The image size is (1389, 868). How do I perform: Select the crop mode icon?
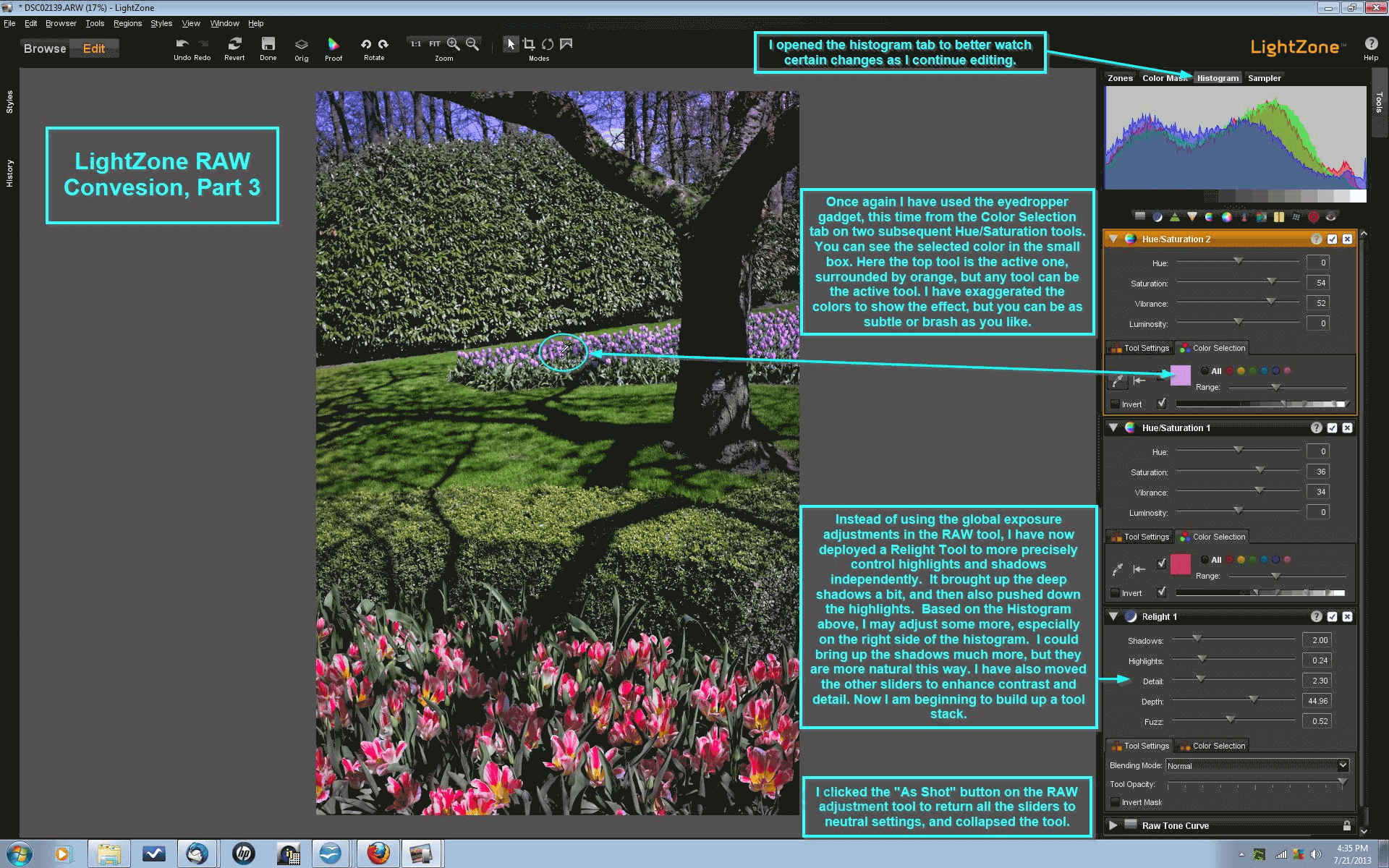[x=530, y=44]
